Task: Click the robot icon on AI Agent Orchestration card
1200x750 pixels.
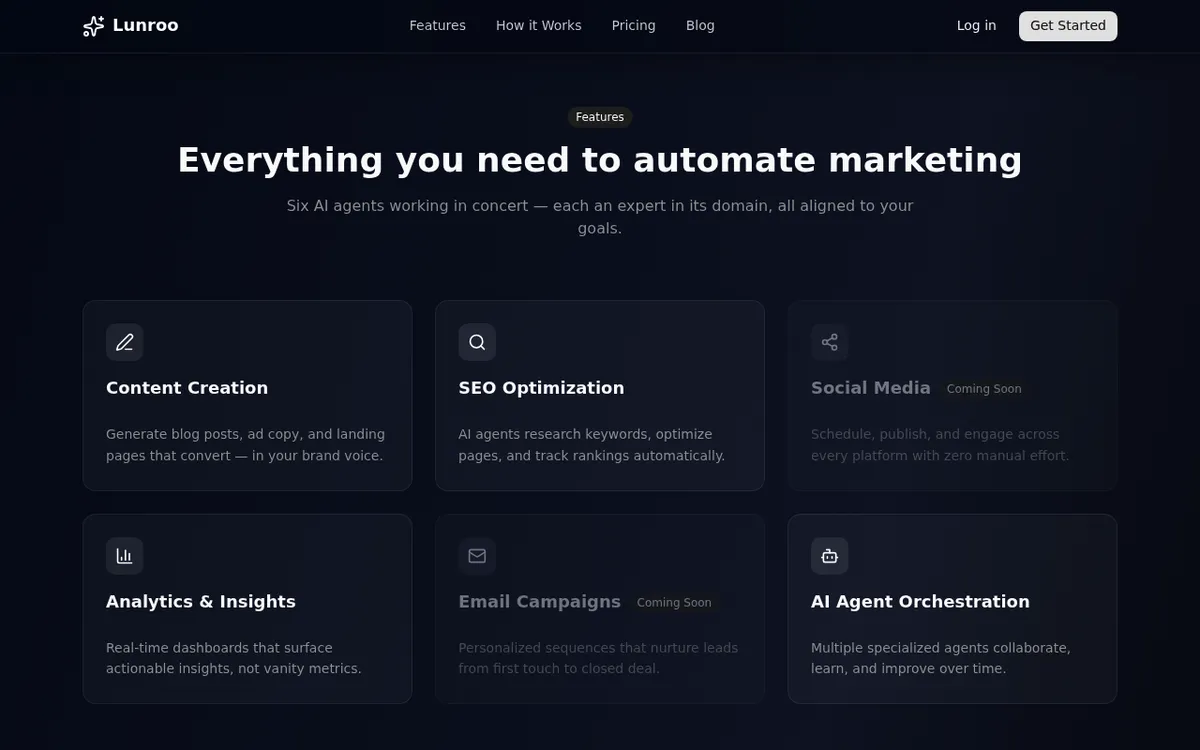Action: [x=830, y=556]
